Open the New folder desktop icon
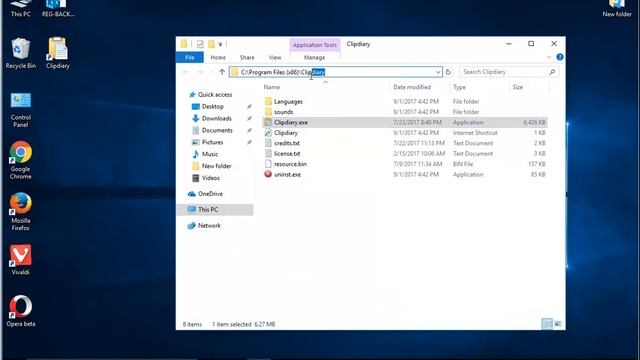 [x=617, y=8]
